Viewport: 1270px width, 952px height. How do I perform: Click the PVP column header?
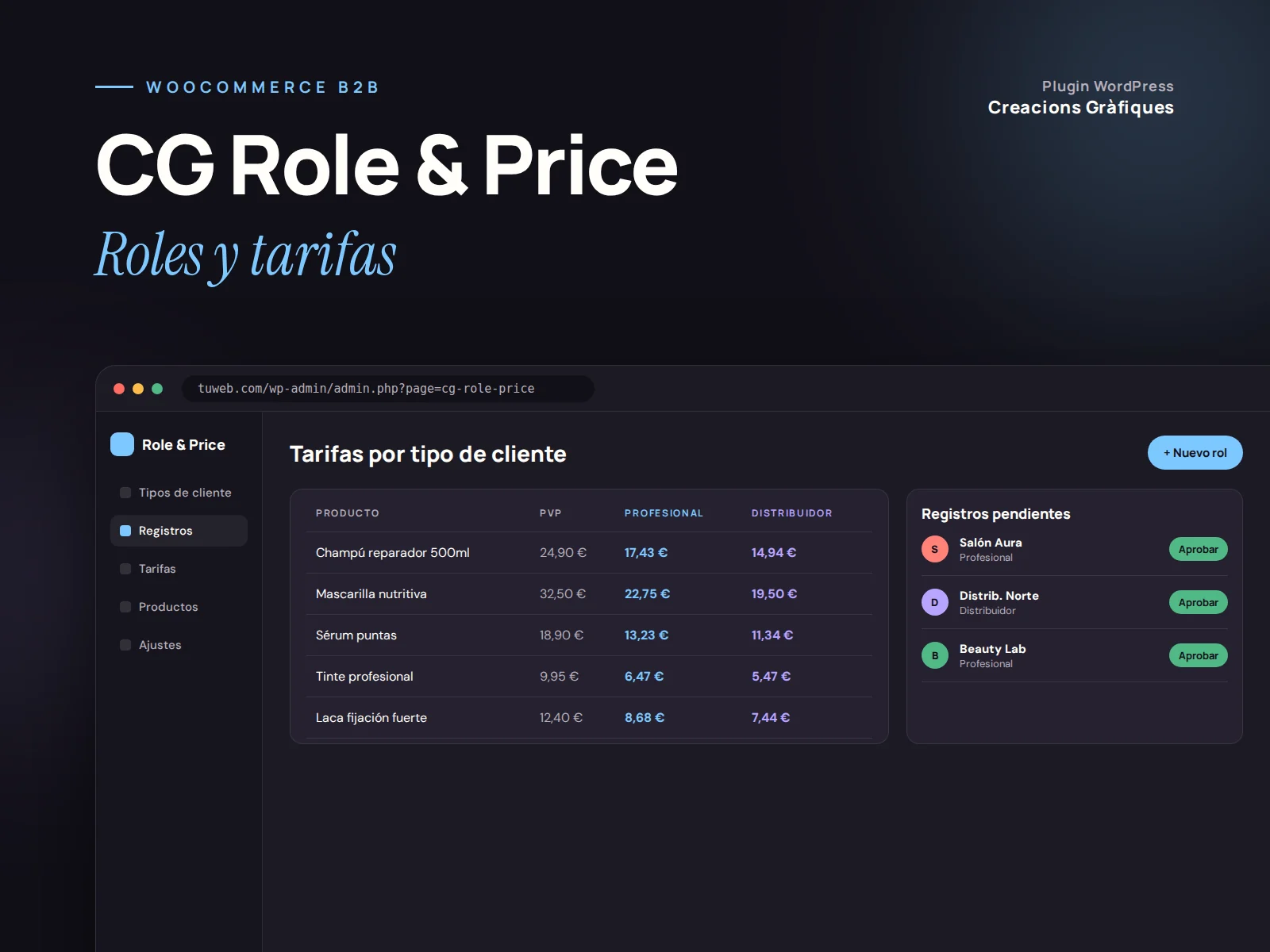point(551,513)
